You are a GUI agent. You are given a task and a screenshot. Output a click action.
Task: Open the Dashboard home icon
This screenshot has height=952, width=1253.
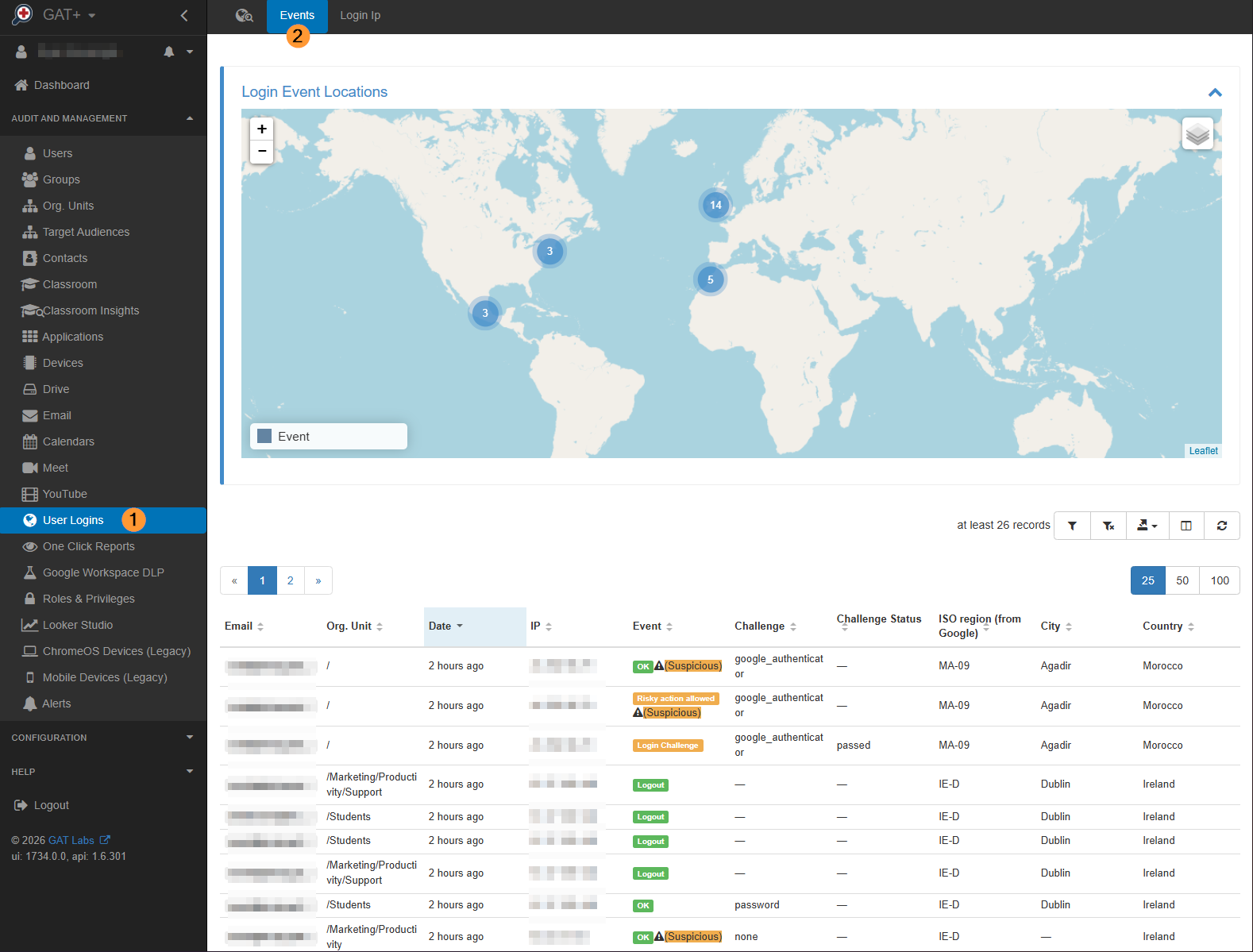tap(21, 85)
